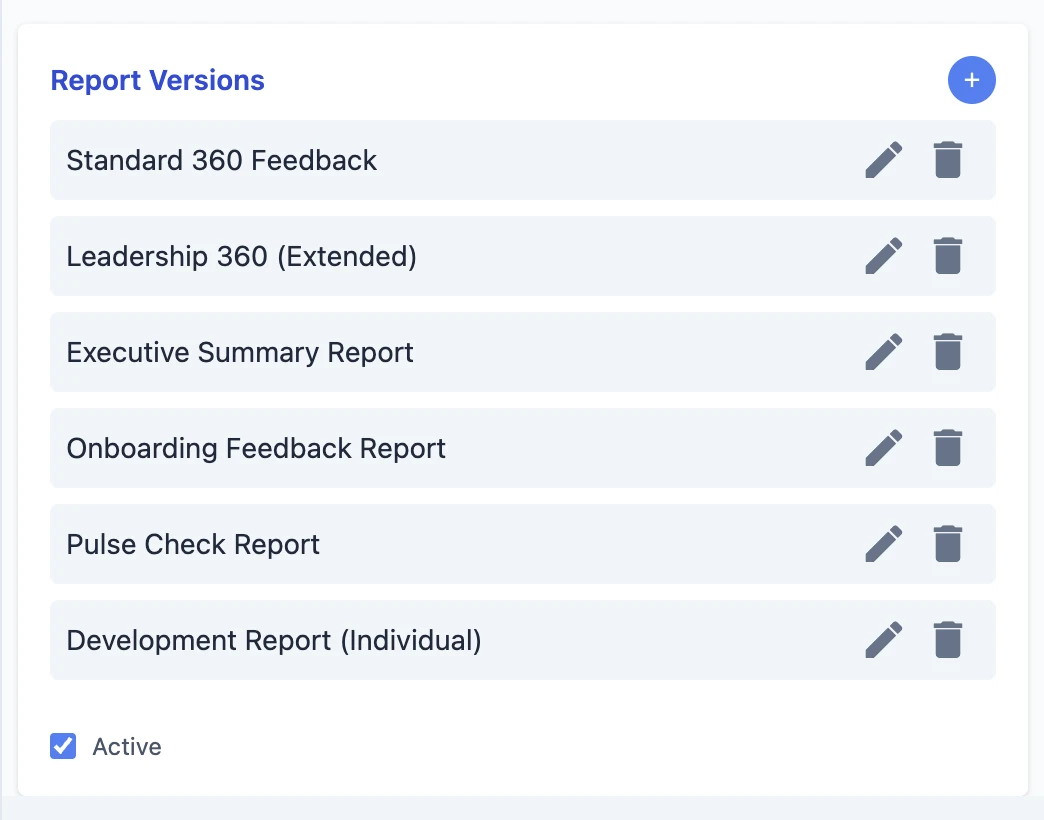Delete the Standard 360 Feedback report

[947, 160]
